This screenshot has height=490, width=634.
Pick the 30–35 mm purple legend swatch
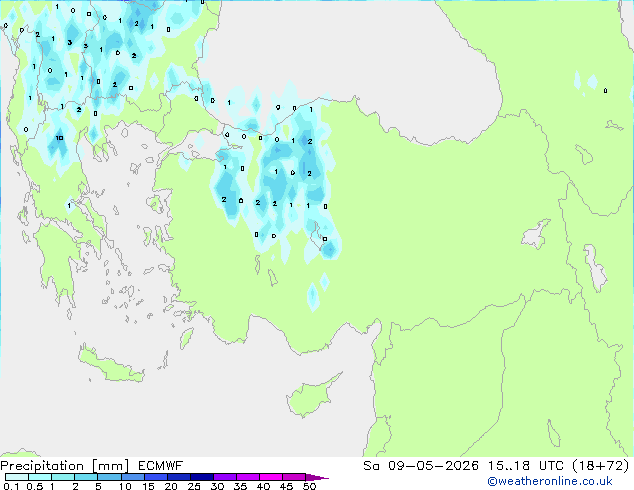pyautogui.click(x=225, y=477)
